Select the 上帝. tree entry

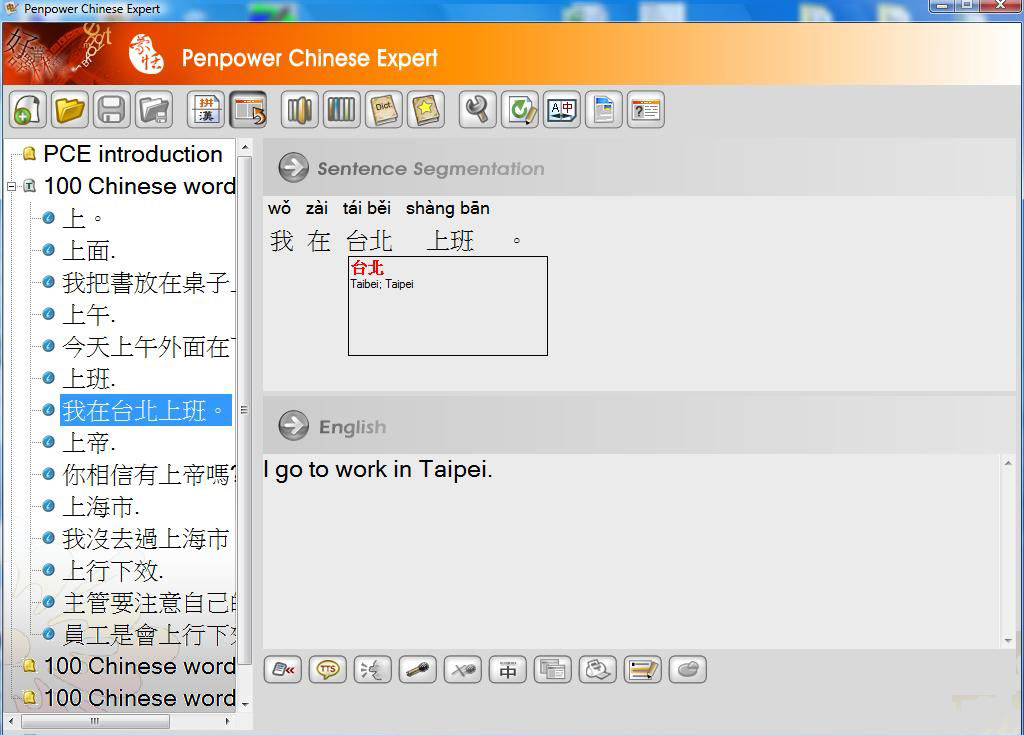pos(89,443)
